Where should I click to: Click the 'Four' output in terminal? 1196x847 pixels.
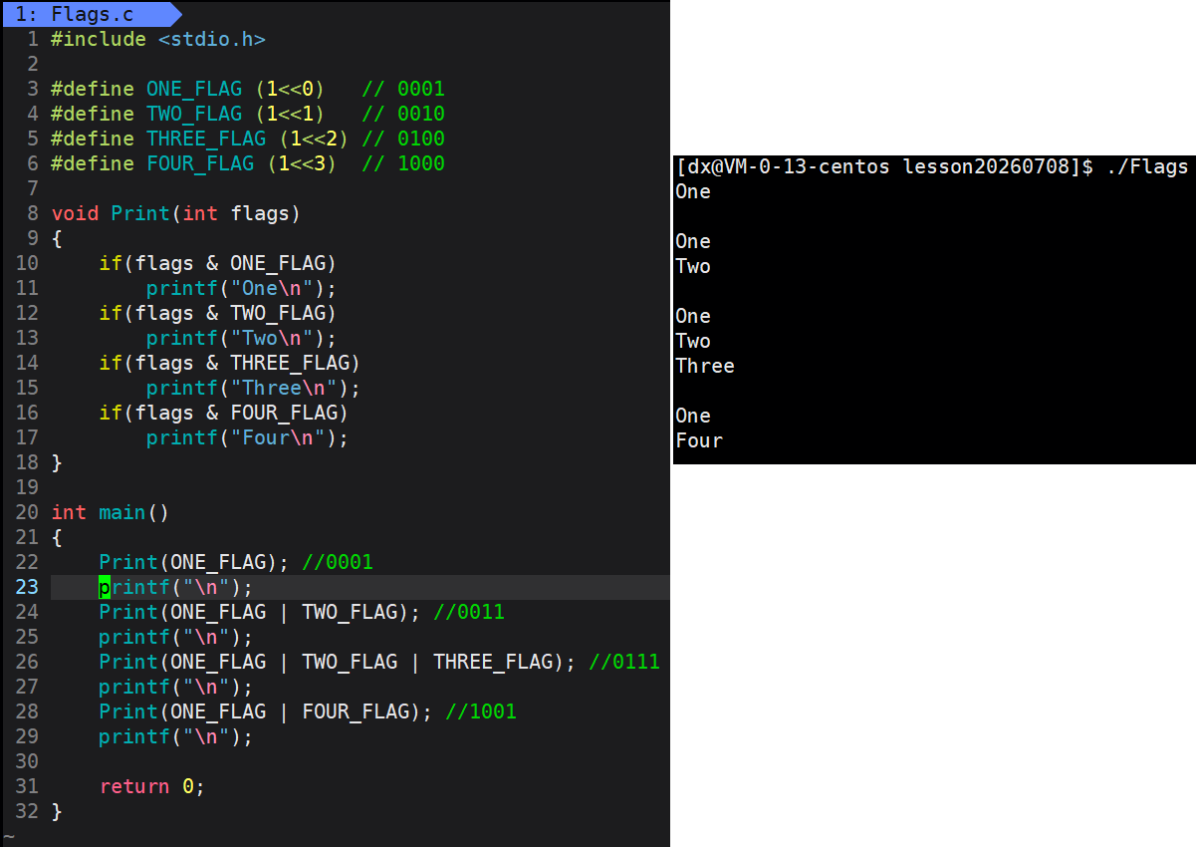(699, 441)
